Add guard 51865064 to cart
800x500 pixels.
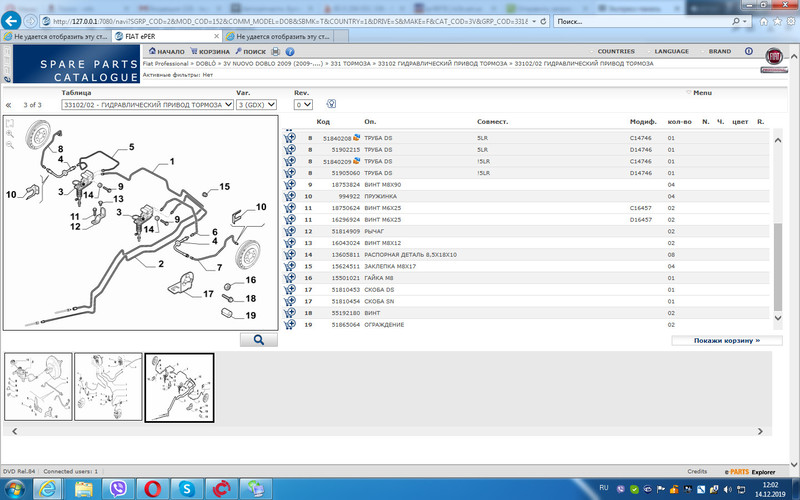pyautogui.click(x=290, y=324)
